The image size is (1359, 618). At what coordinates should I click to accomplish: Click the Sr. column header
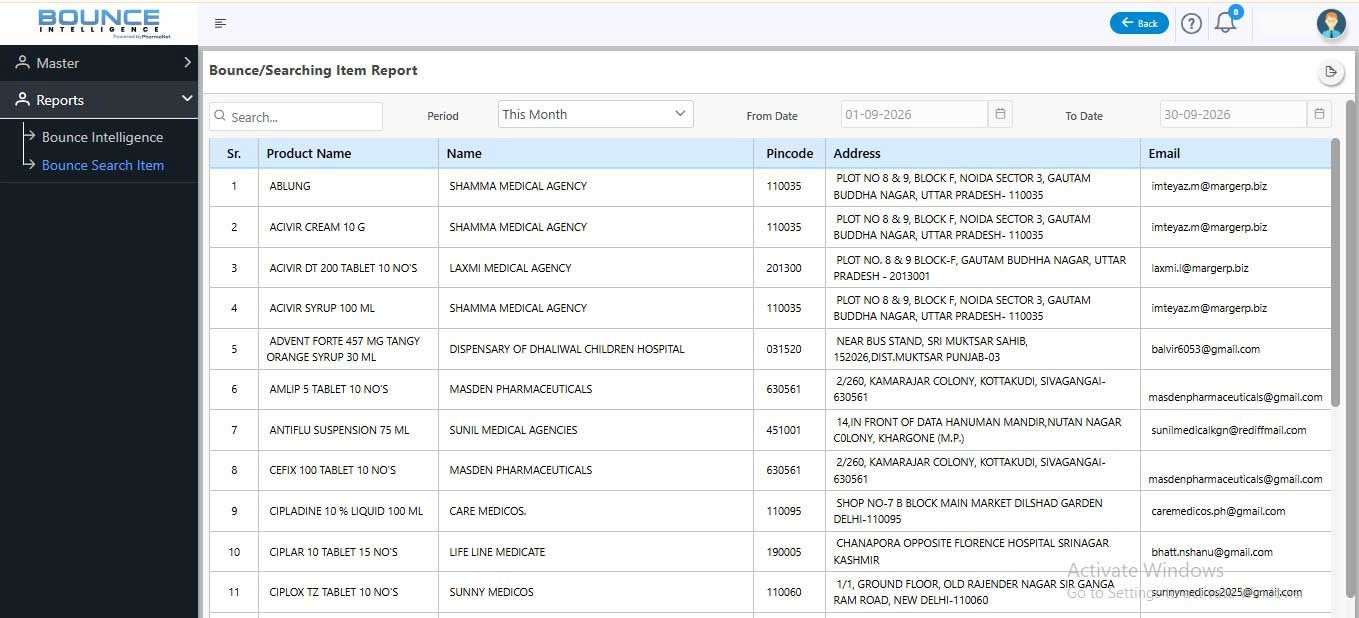point(234,153)
